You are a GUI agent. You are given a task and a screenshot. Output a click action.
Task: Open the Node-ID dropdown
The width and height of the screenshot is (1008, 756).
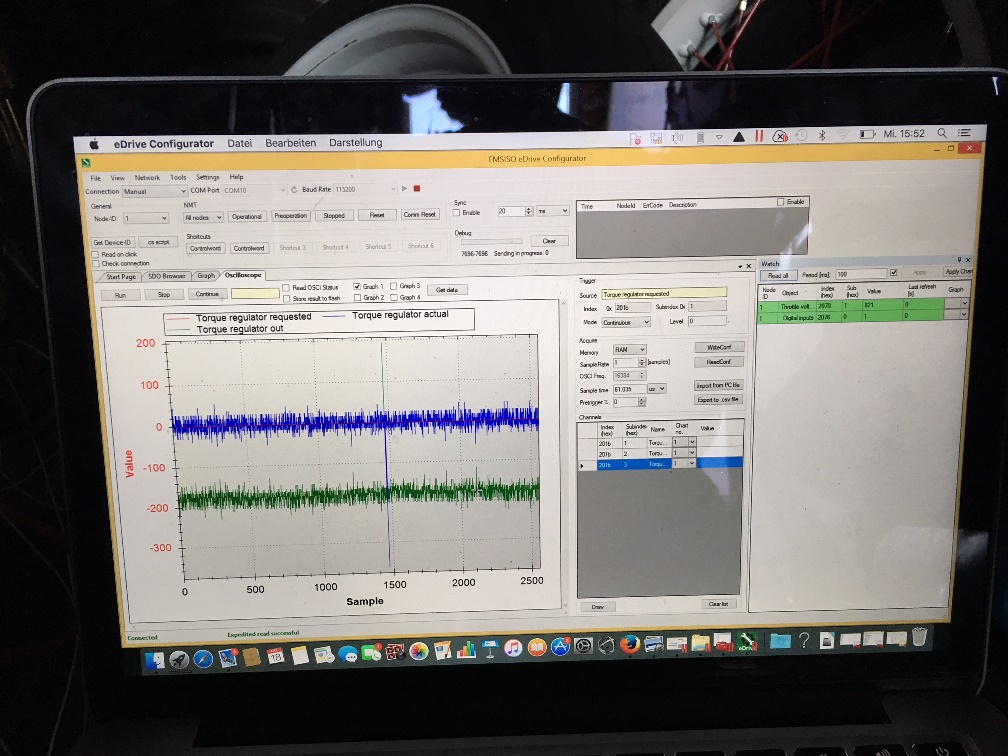(x=146, y=217)
